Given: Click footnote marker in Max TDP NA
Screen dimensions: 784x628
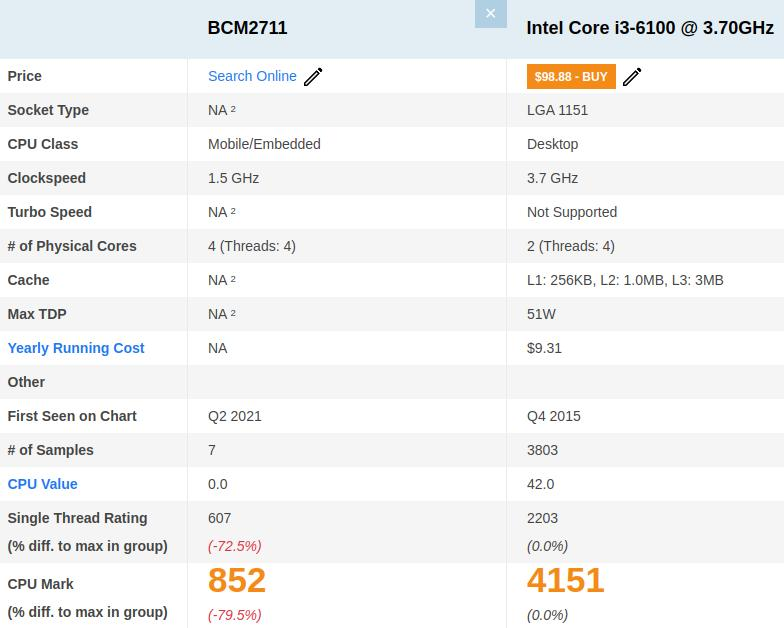Looking at the screenshot, I should click(233, 313).
